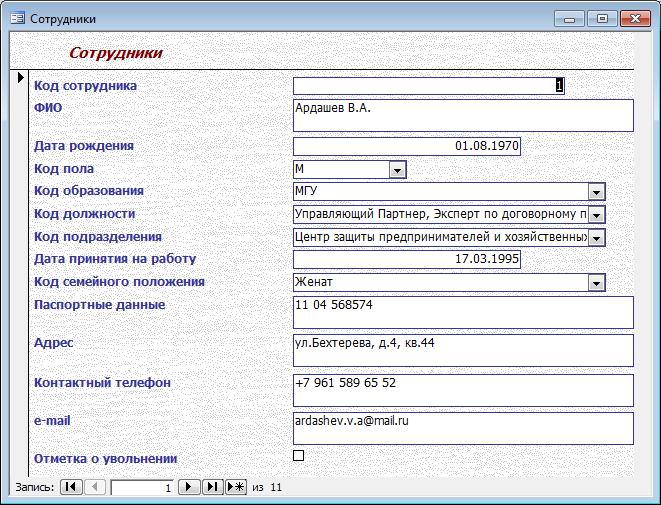661x505 pixels.
Task: Toggle the Отметка о увольнении checkbox
Action: 298,456
